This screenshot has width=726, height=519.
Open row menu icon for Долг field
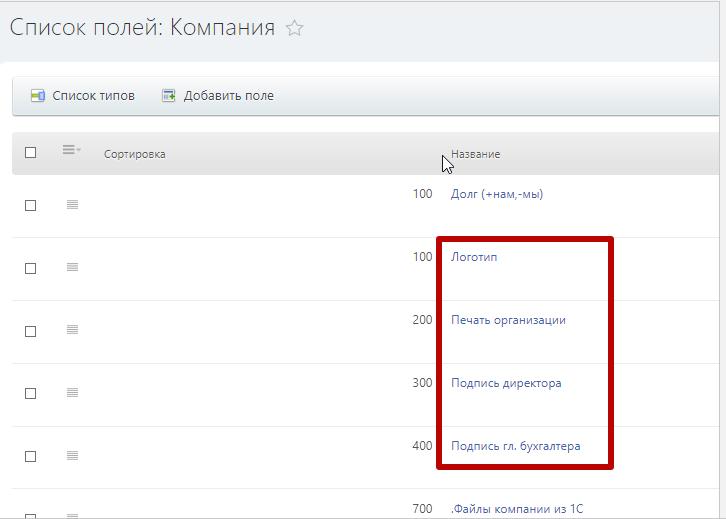click(72, 205)
